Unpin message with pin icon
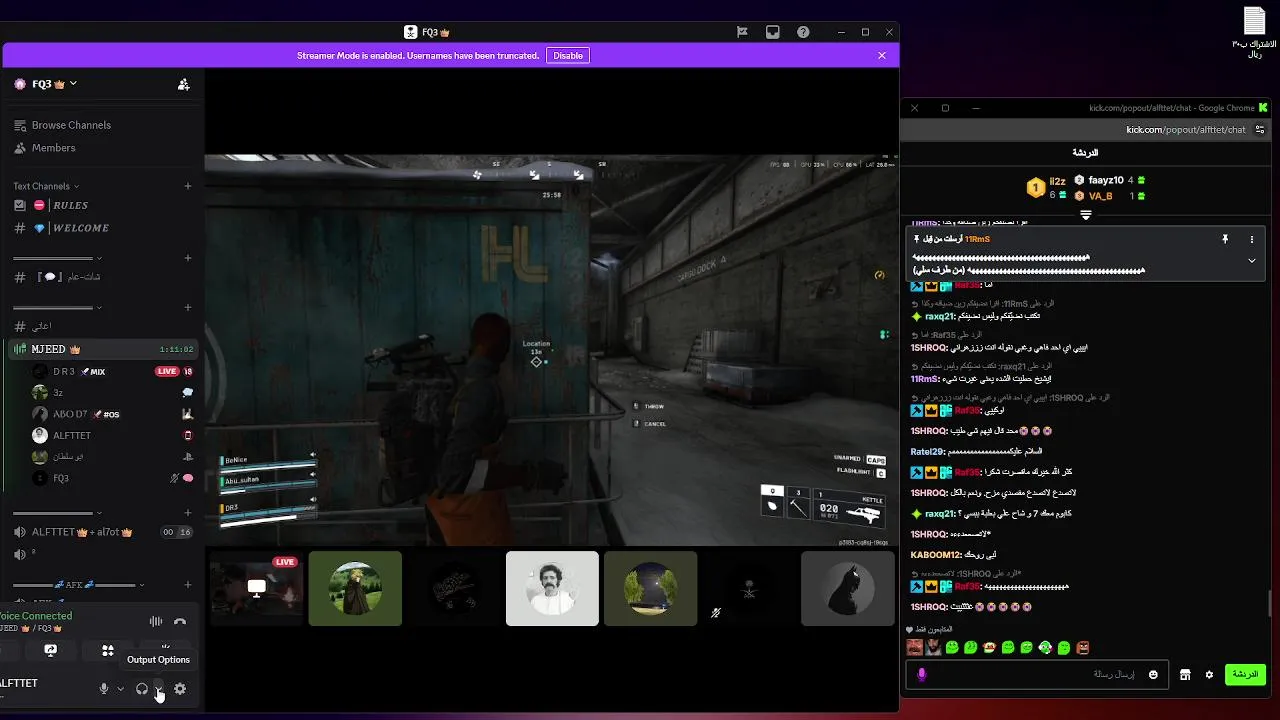Viewport: 1280px width, 720px height. (x=1224, y=240)
